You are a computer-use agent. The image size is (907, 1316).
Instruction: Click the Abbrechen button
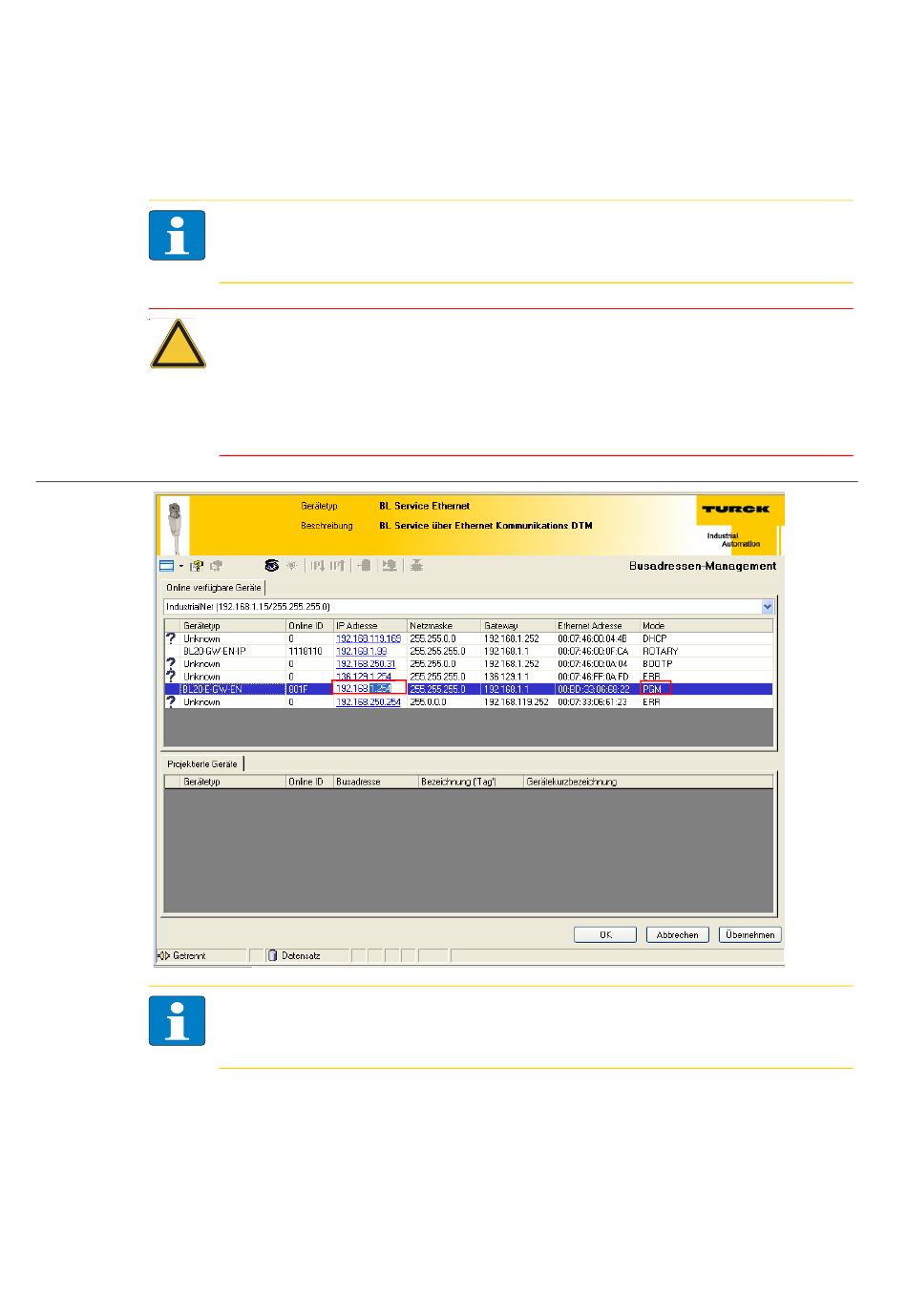678,935
